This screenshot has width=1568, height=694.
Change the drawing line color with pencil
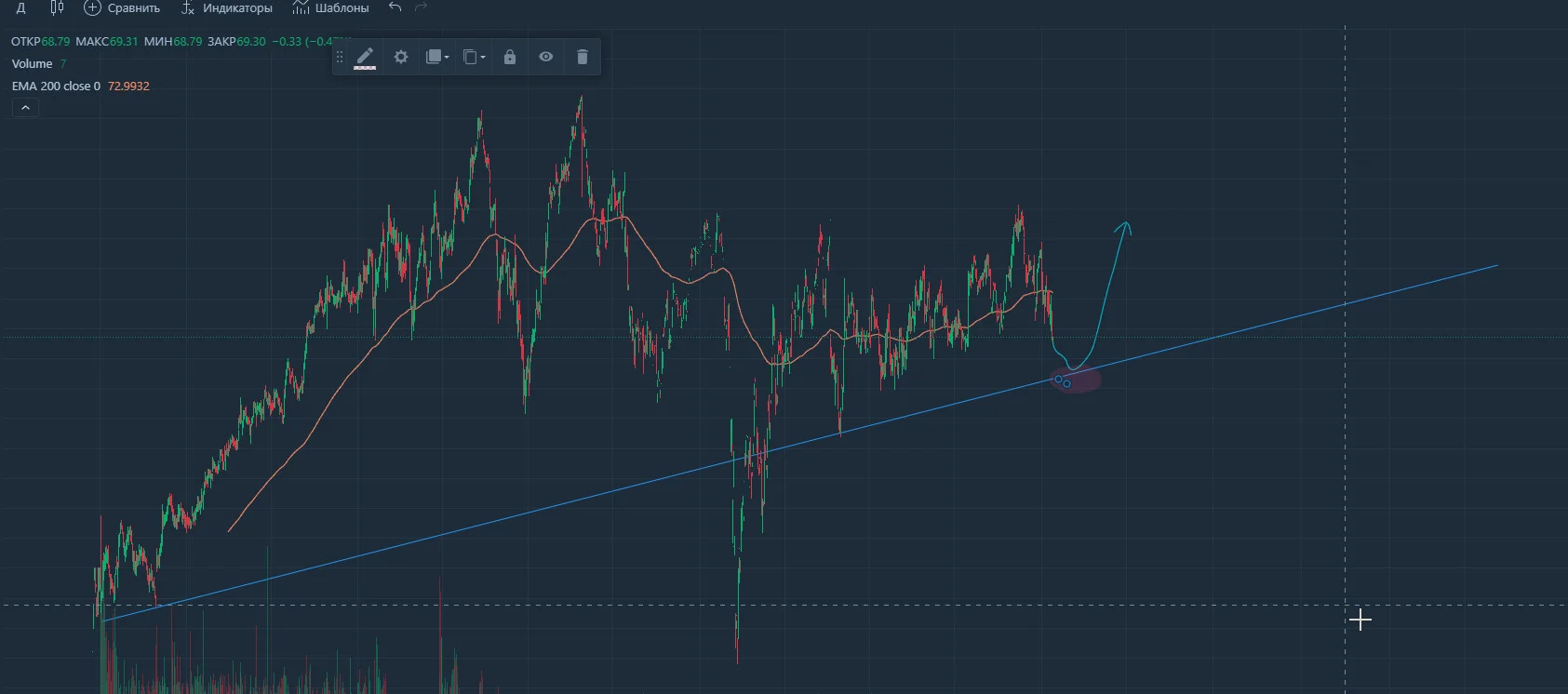[365, 58]
